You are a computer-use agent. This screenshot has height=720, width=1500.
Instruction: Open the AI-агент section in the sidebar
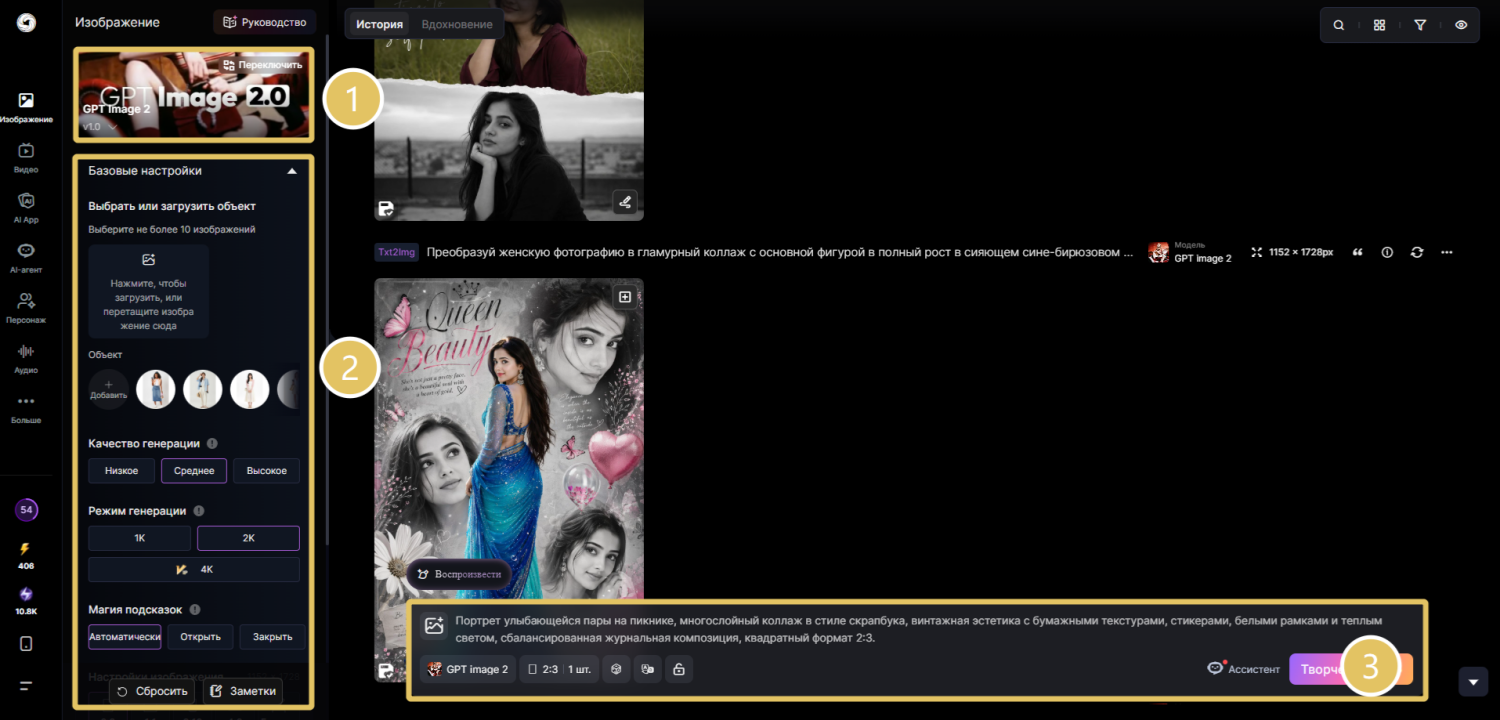(26, 258)
